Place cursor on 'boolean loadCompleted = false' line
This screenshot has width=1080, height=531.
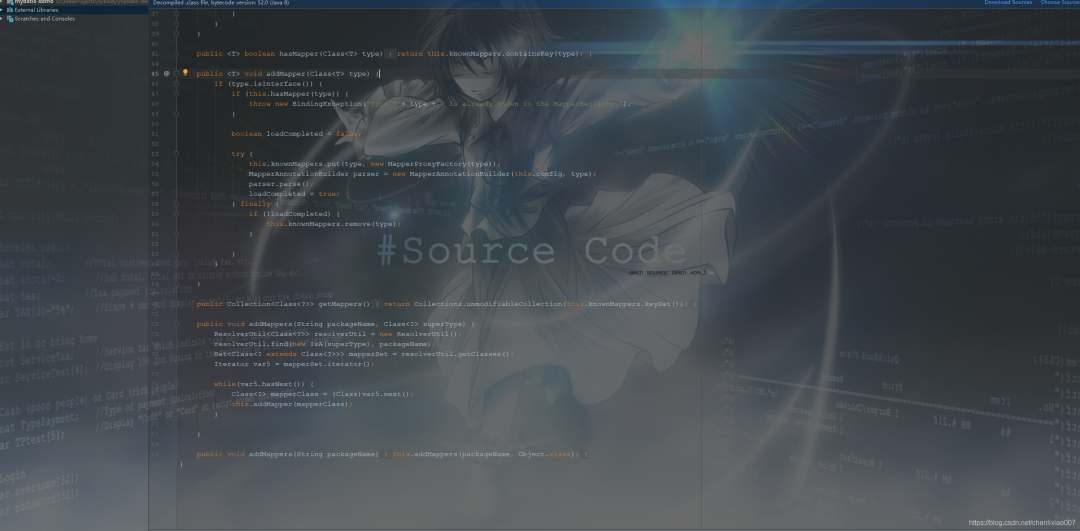[x=296, y=134]
